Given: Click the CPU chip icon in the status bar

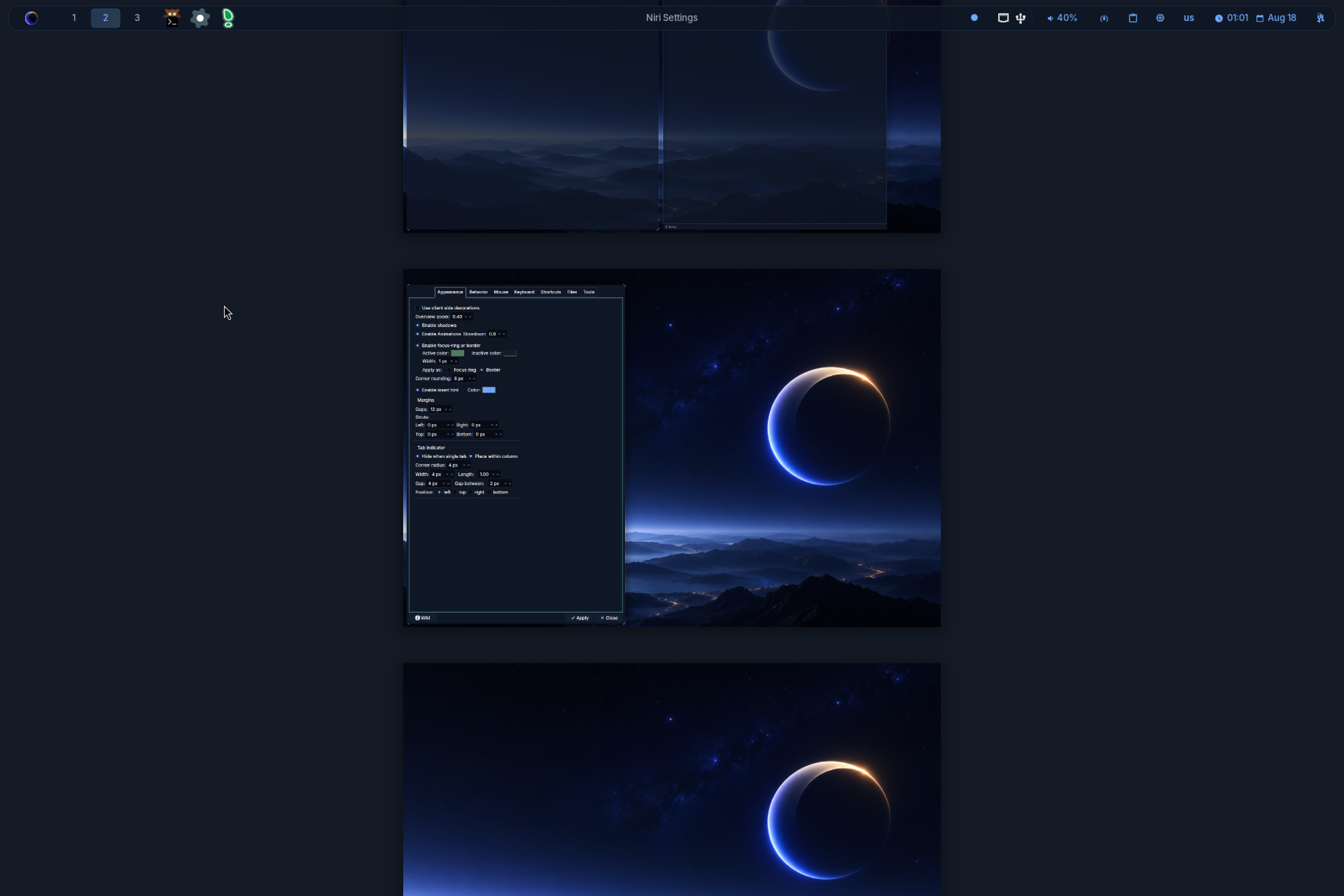Looking at the screenshot, I should [x=1160, y=18].
